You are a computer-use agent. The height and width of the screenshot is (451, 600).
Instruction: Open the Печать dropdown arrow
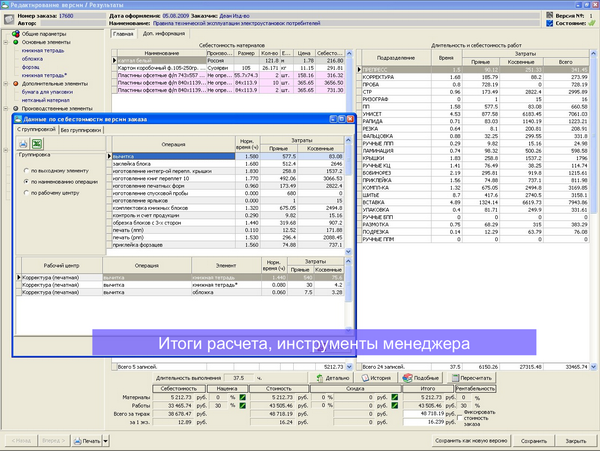click(104, 441)
